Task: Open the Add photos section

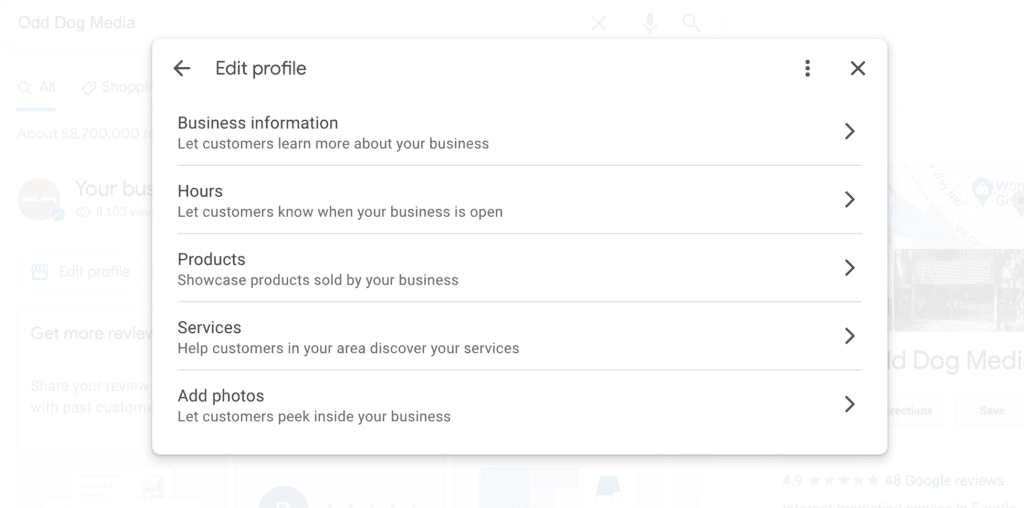Action: [x=519, y=405]
